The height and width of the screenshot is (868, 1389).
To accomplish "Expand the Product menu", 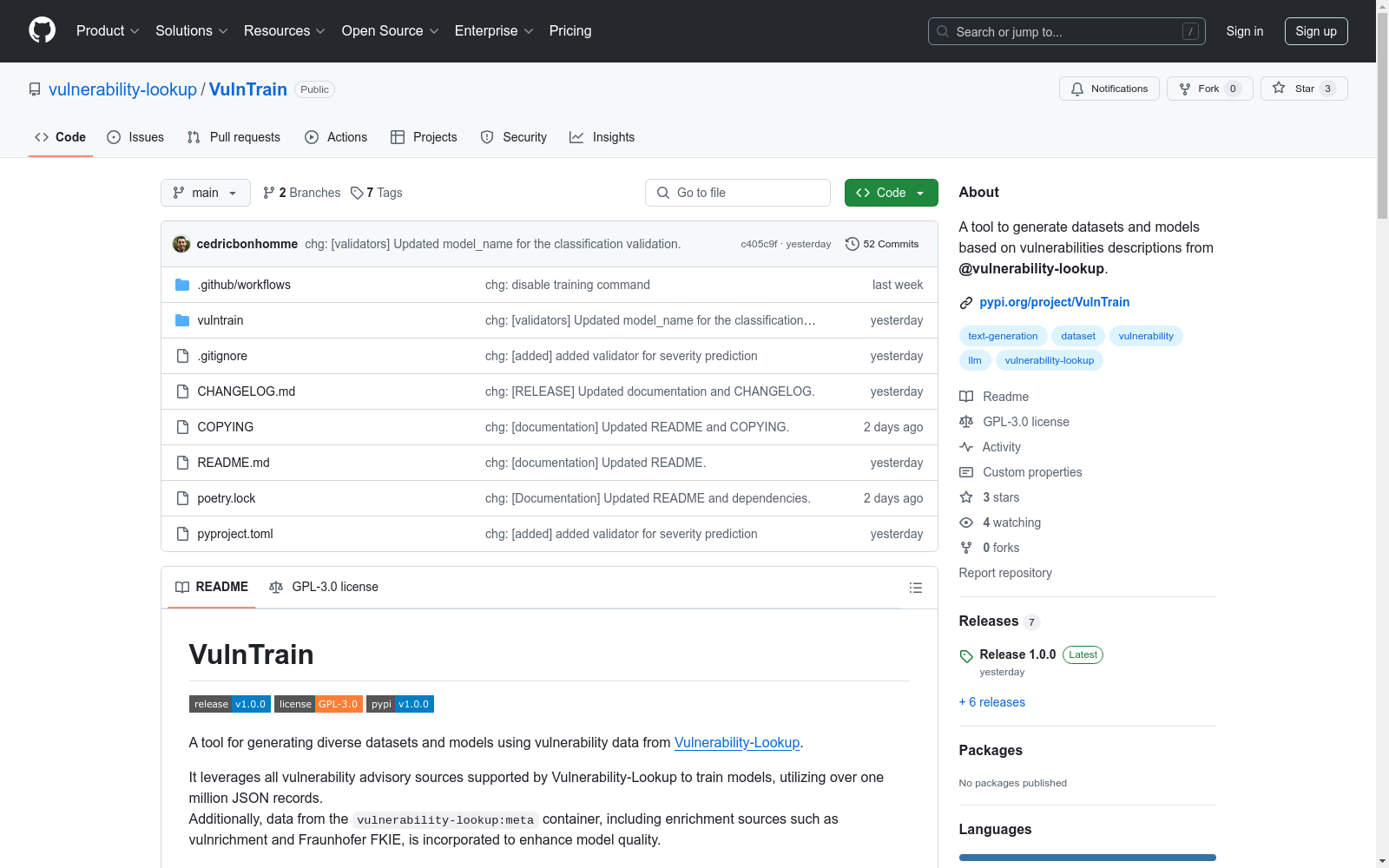I will (108, 31).
